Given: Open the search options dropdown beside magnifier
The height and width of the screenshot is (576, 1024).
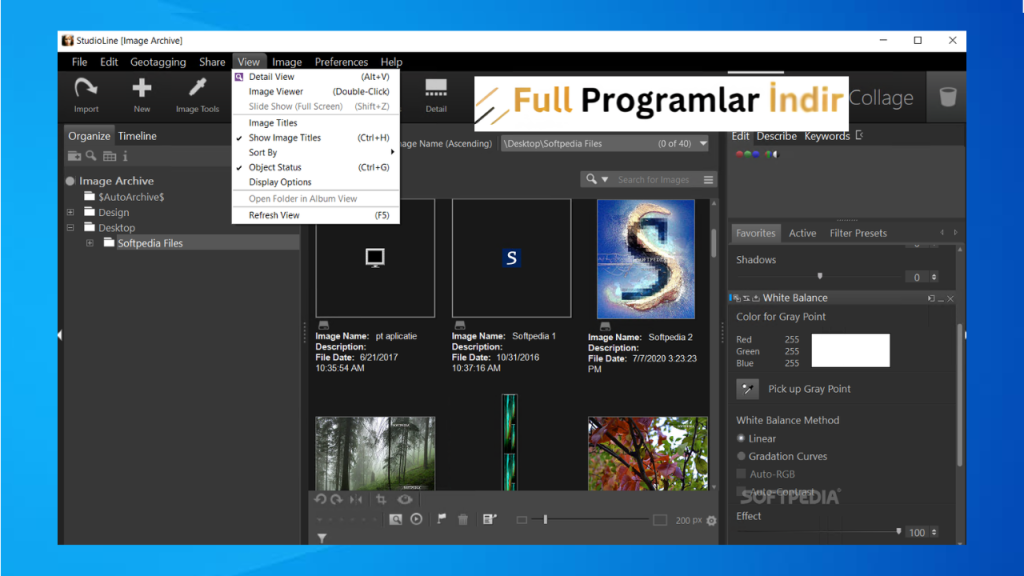Looking at the screenshot, I should click(x=605, y=180).
